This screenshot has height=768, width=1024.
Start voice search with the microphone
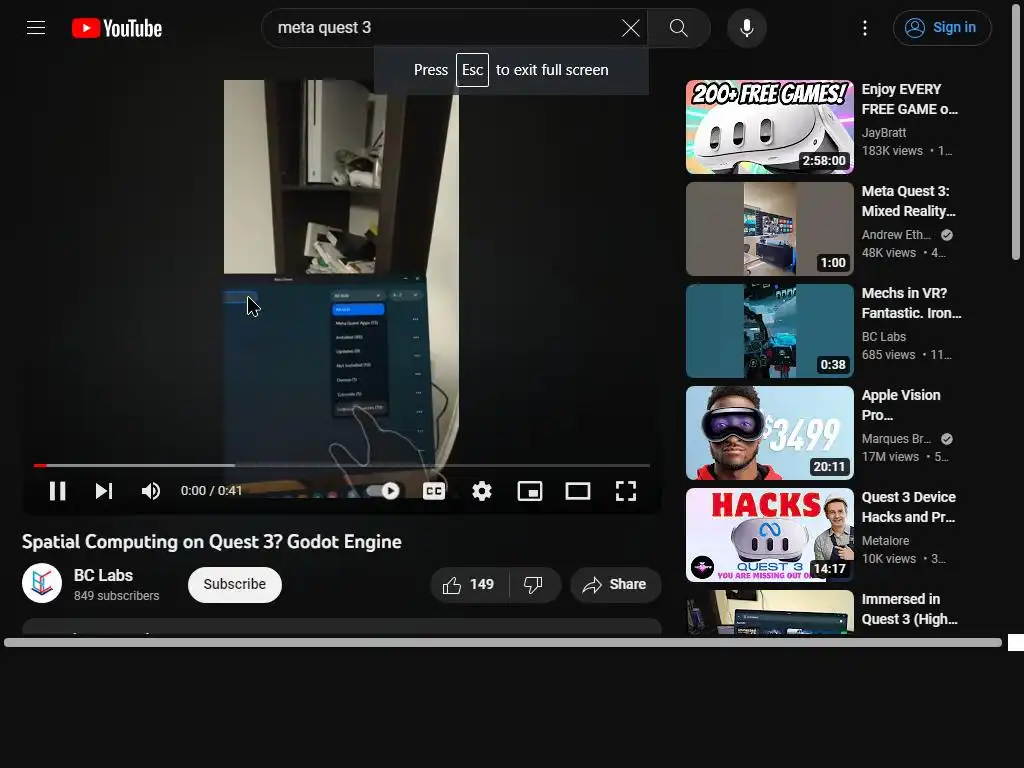coord(747,28)
